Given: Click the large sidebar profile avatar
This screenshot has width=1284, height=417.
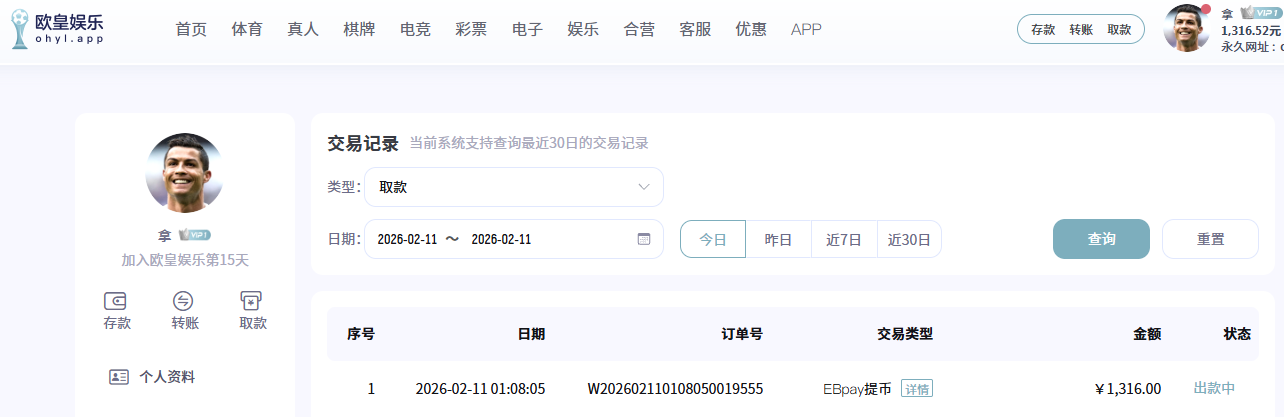Looking at the screenshot, I should tap(184, 172).
